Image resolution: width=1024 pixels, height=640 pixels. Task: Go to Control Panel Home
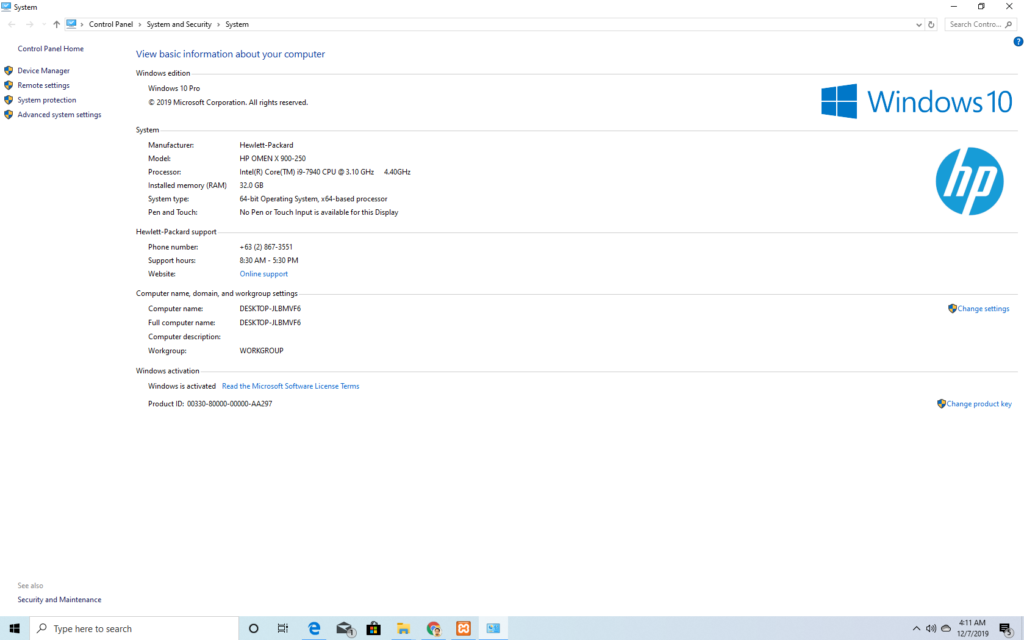pos(50,49)
